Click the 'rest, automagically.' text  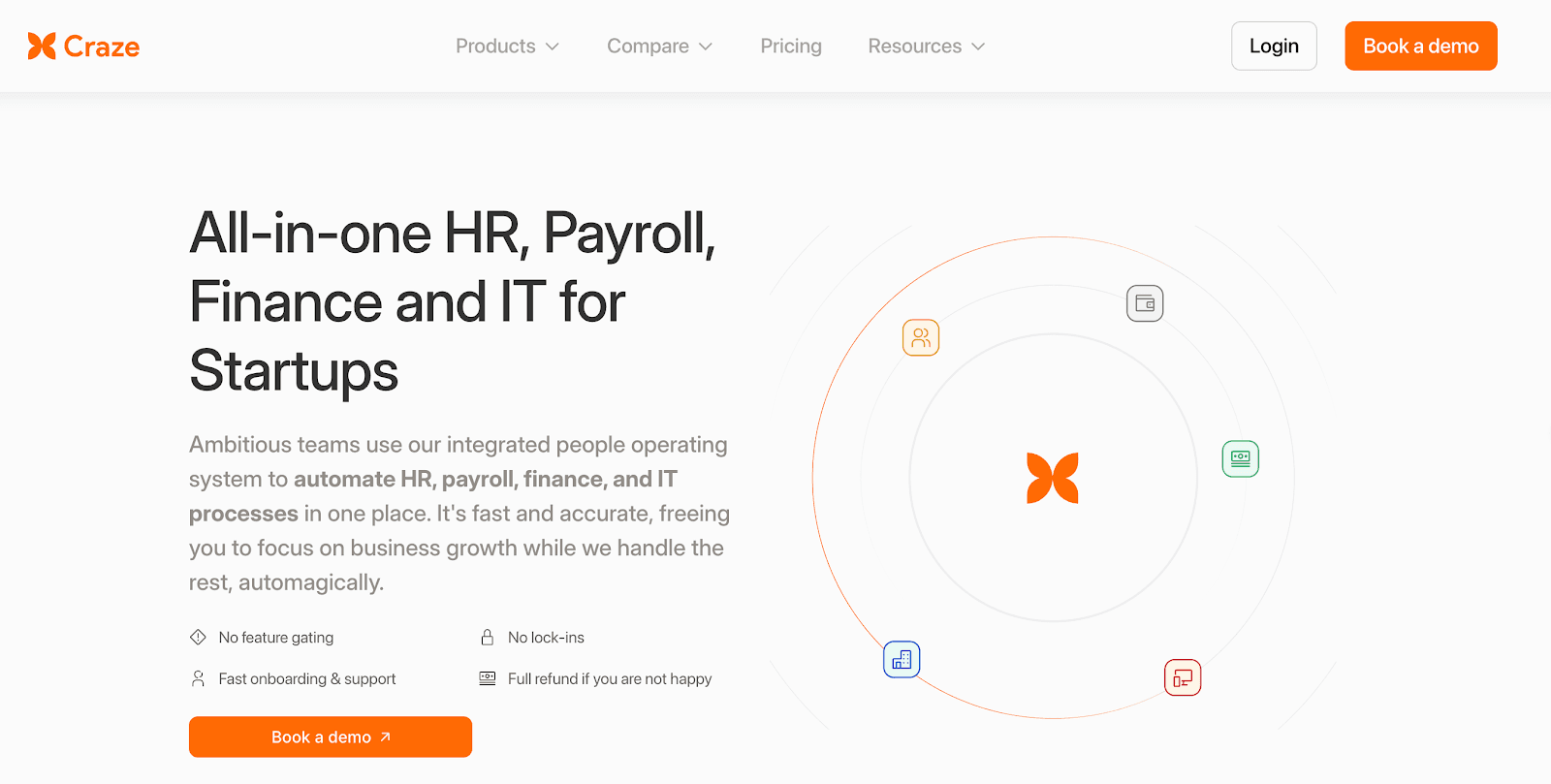pyautogui.click(x=286, y=582)
